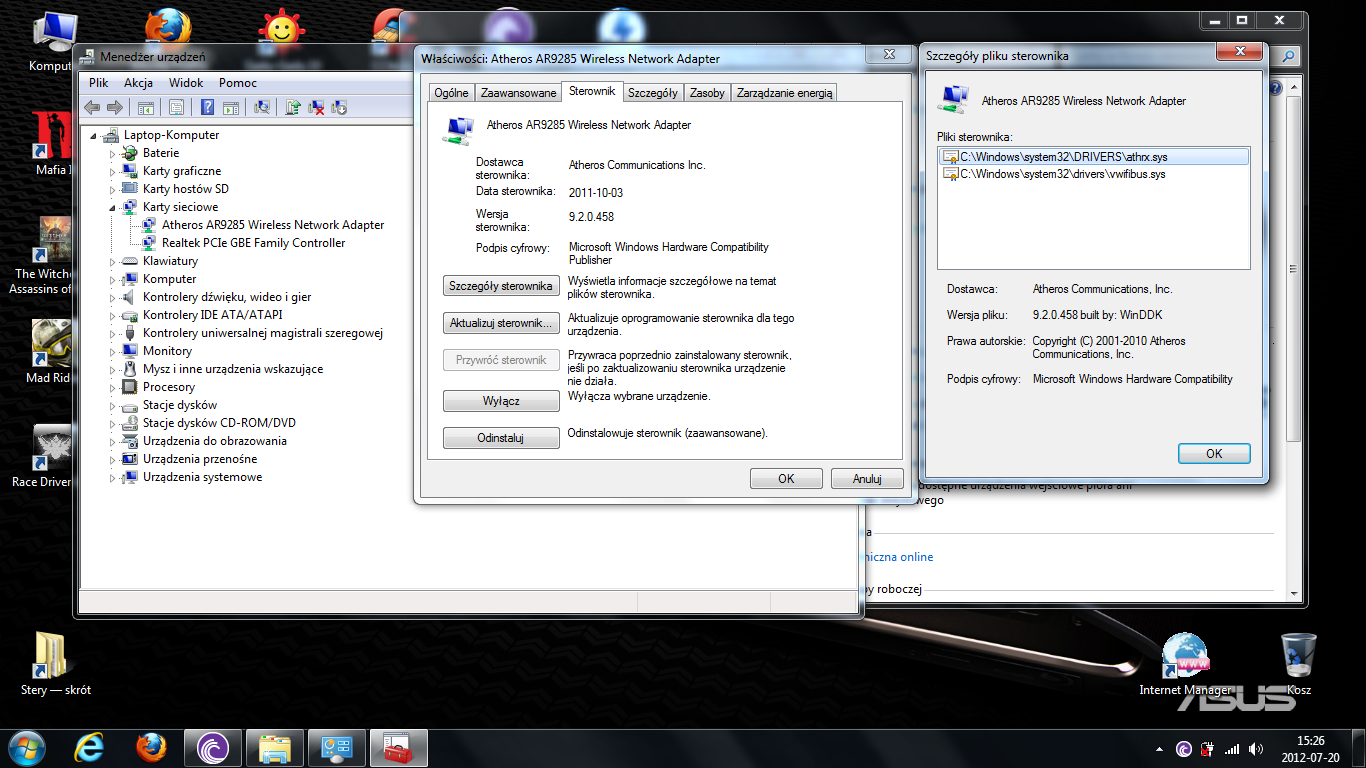Open Windows Explorer folder icon on taskbar
Image resolution: width=1366 pixels, height=768 pixels.
(x=275, y=748)
